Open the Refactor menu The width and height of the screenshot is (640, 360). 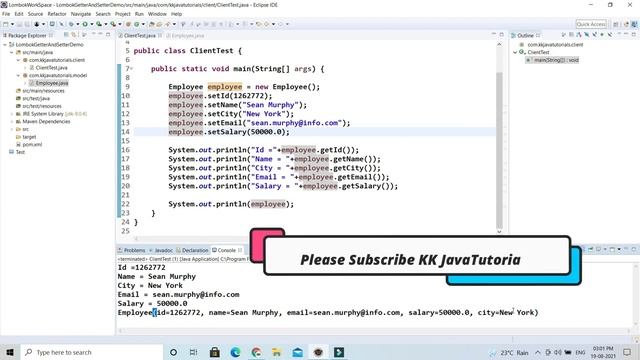pos(57,14)
